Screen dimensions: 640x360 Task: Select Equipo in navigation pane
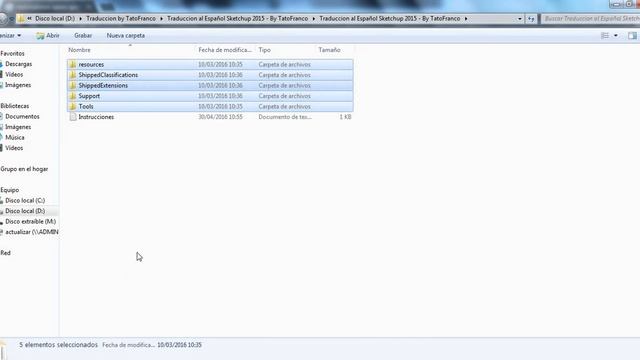coord(10,190)
